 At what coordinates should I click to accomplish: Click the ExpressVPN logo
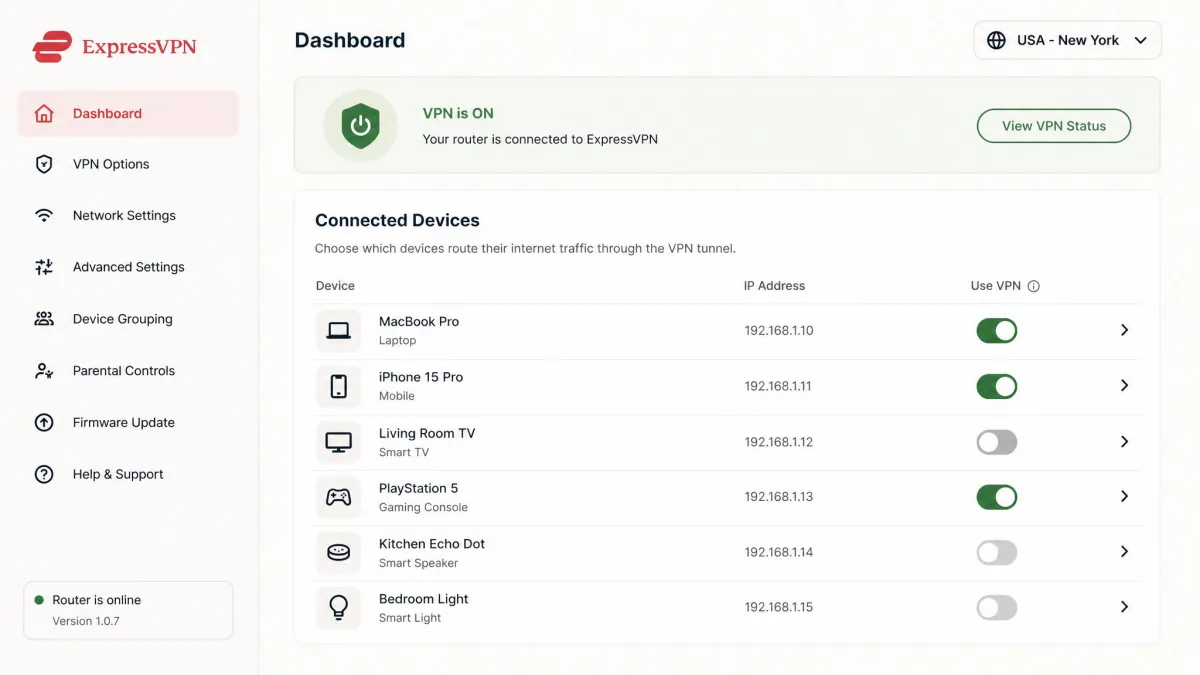click(114, 46)
